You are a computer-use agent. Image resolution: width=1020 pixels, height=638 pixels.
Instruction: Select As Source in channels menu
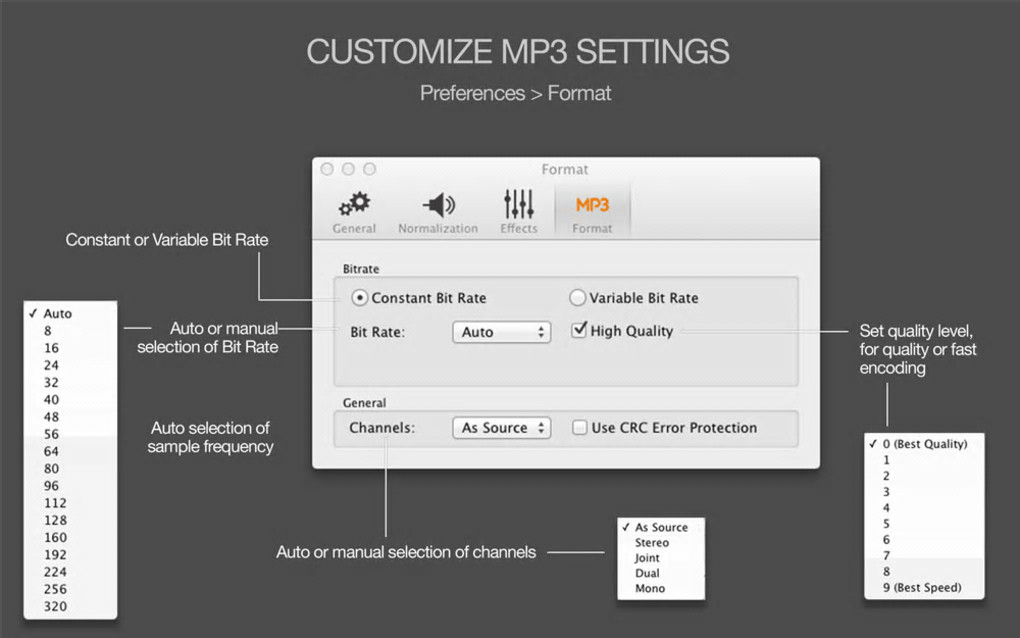click(661, 527)
